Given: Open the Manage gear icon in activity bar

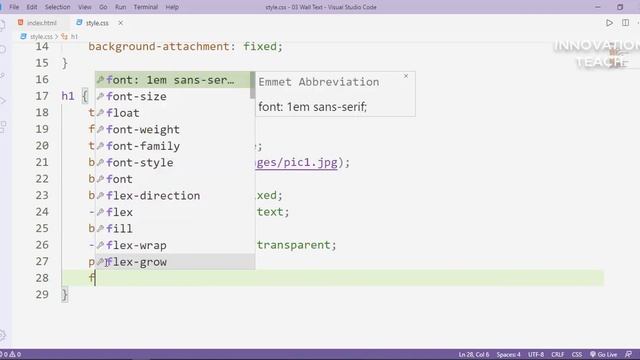Looking at the screenshot, I should point(2,336).
